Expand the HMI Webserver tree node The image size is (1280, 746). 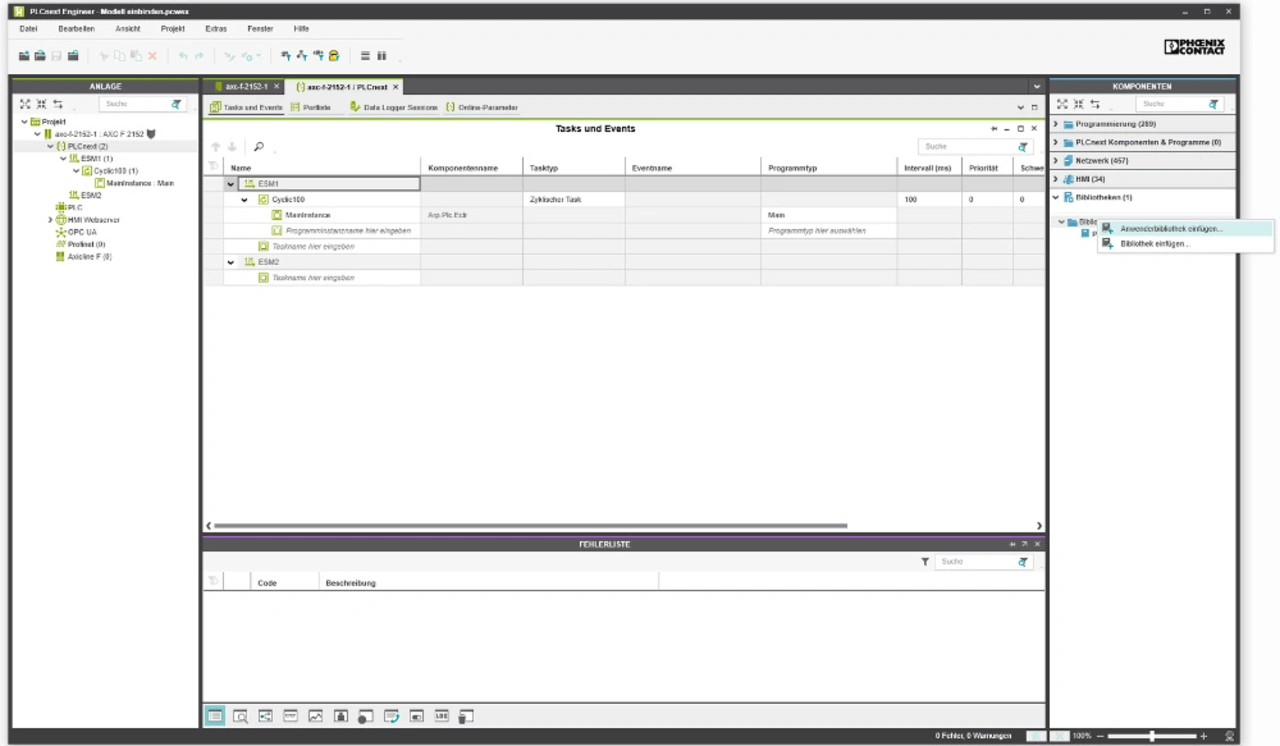[x=50, y=220]
